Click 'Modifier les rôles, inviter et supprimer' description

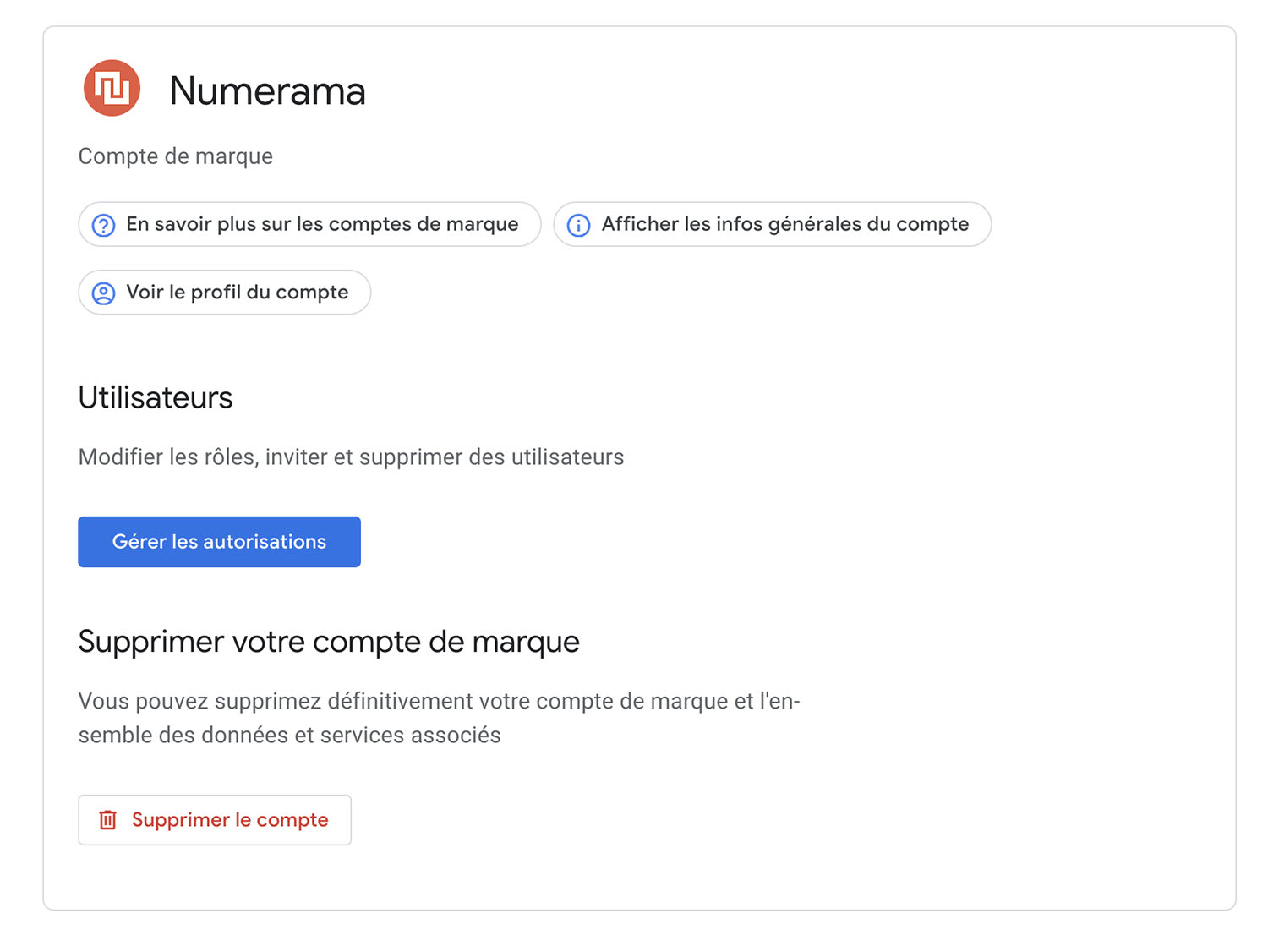pyautogui.click(x=351, y=457)
